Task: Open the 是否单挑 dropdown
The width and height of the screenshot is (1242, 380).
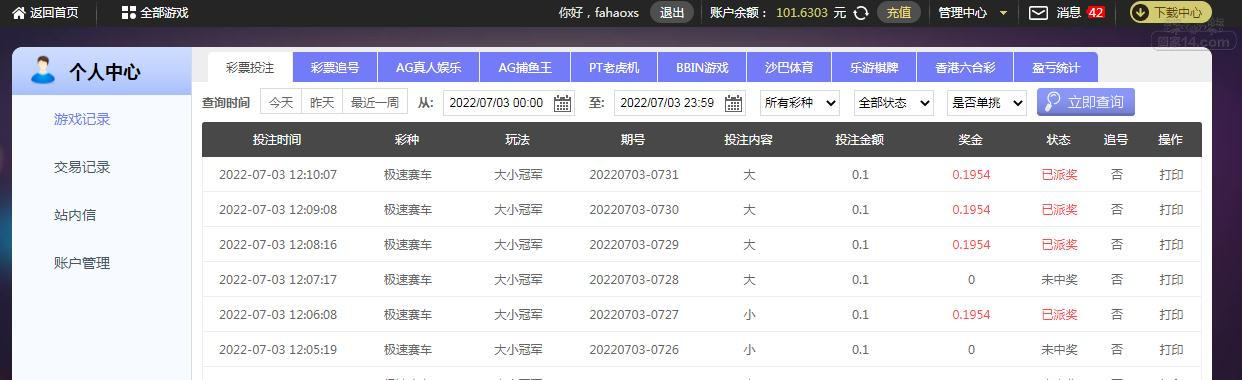Action: tap(986, 102)
